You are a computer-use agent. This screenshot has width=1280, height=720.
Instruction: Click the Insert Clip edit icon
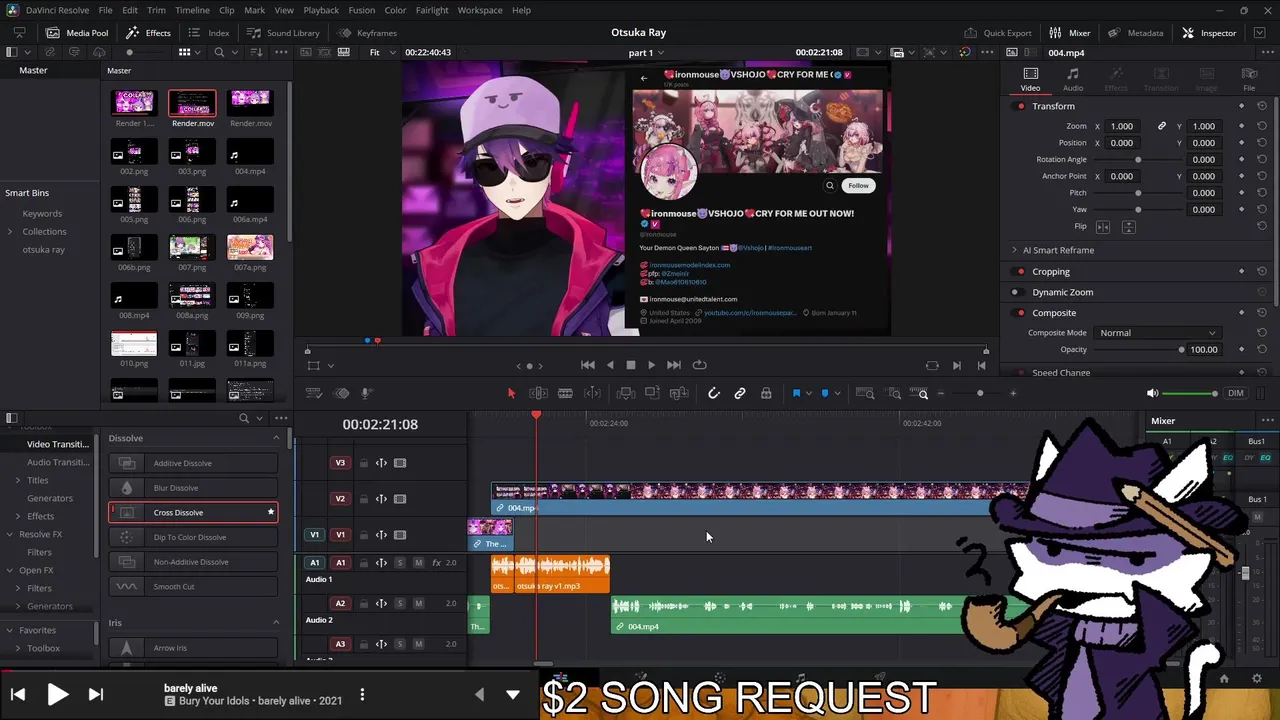(626, 394)
